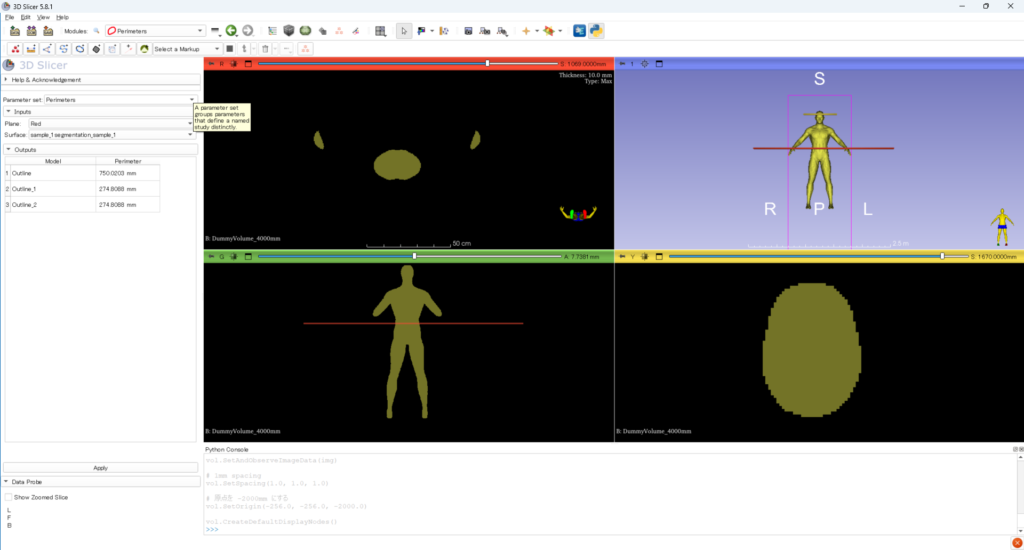1024x550 pixels.
Task: Center the 3D view
Action: 645,63
